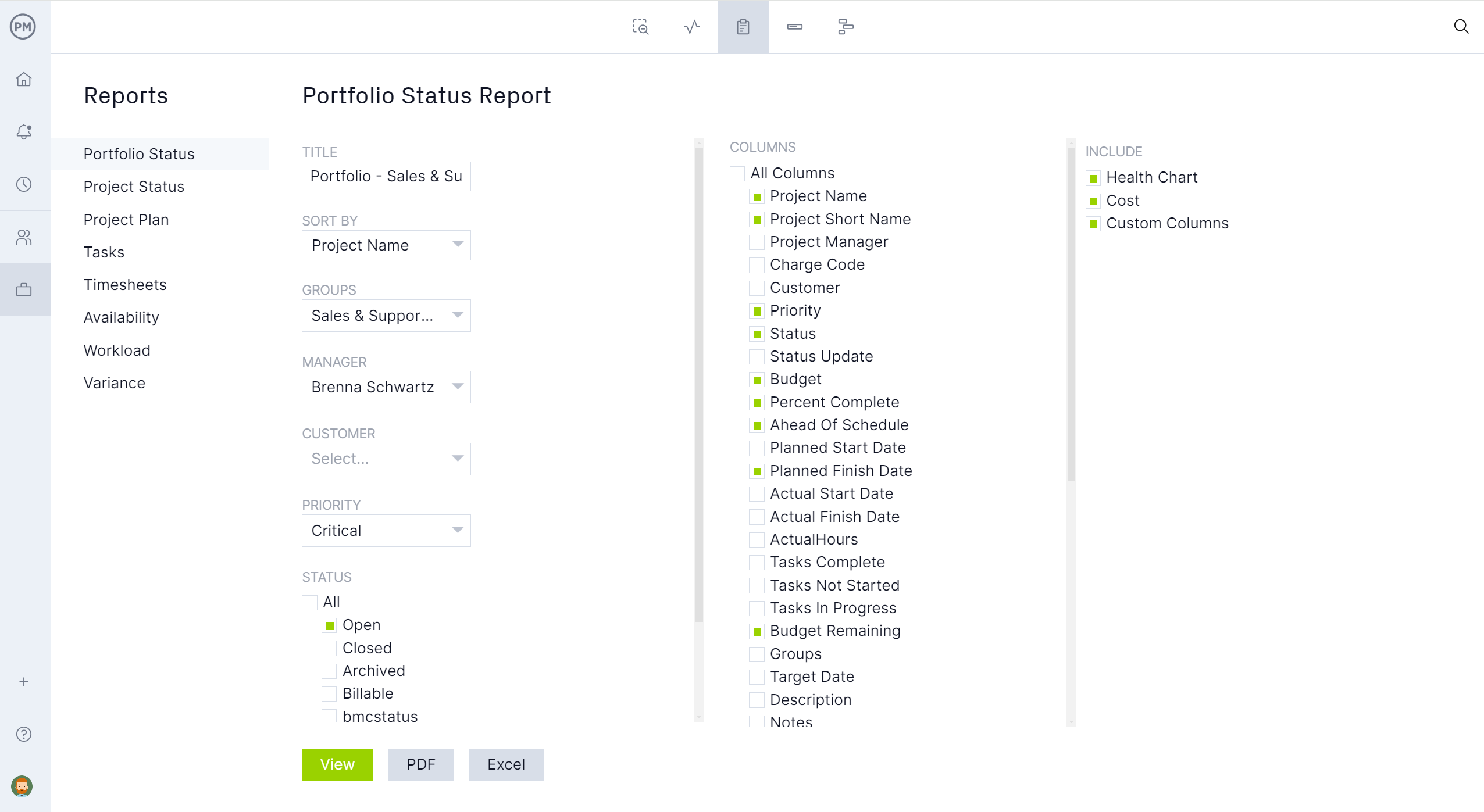This screenshot has width=1484, height=812.
Task: Export report using Excel button
Action: 506,764
